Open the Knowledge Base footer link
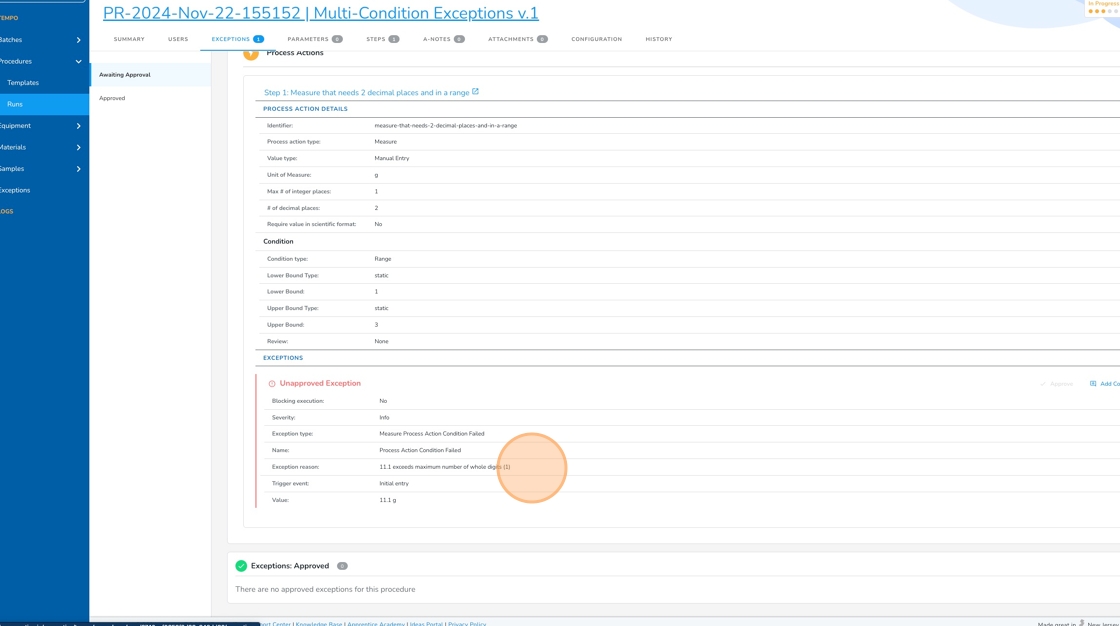1120x626 pixels. click(x=319, y=623)
